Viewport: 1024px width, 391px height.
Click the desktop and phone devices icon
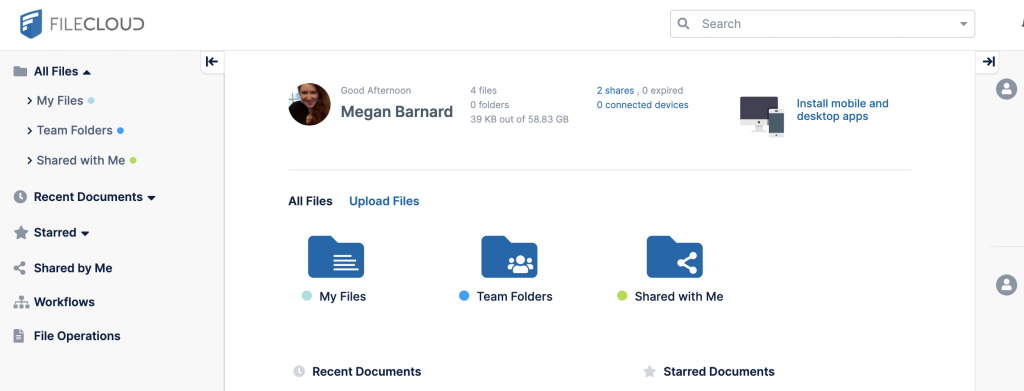click(x=761, y=116)
